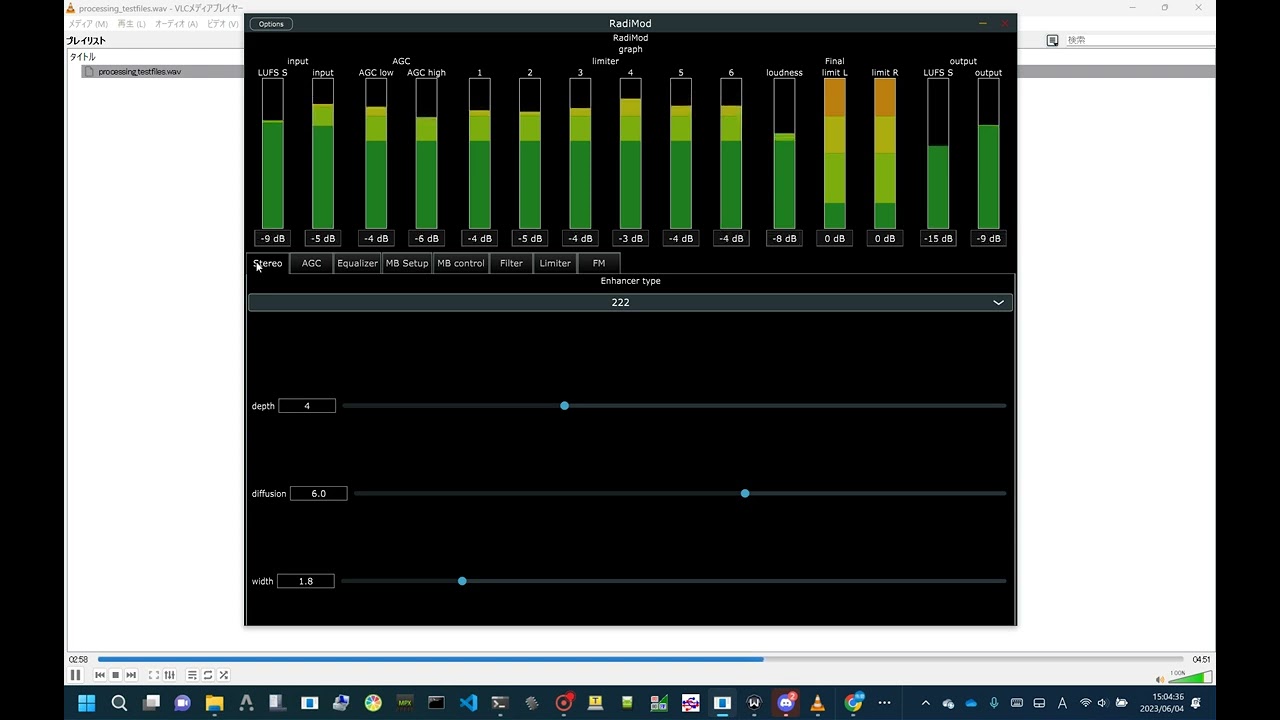Open the Chat app on taskbar
This screenshot has height=720, width=1280.
point(182,703)
